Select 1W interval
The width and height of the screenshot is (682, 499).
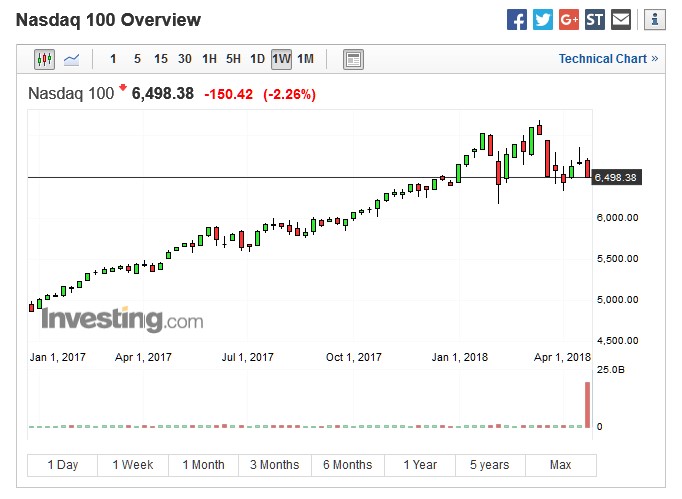coord(281,59)
